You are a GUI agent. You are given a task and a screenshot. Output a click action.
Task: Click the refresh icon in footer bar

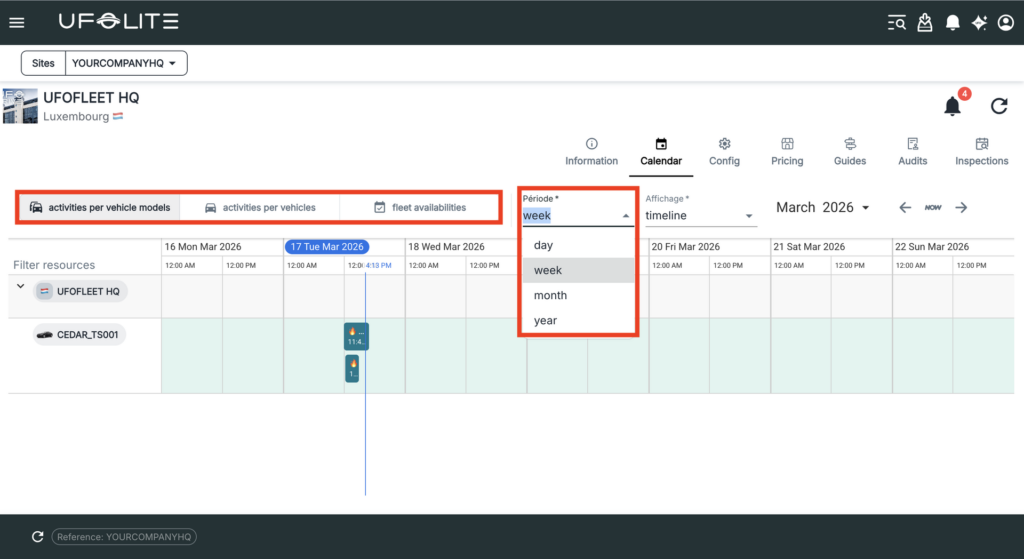[37, 537]
